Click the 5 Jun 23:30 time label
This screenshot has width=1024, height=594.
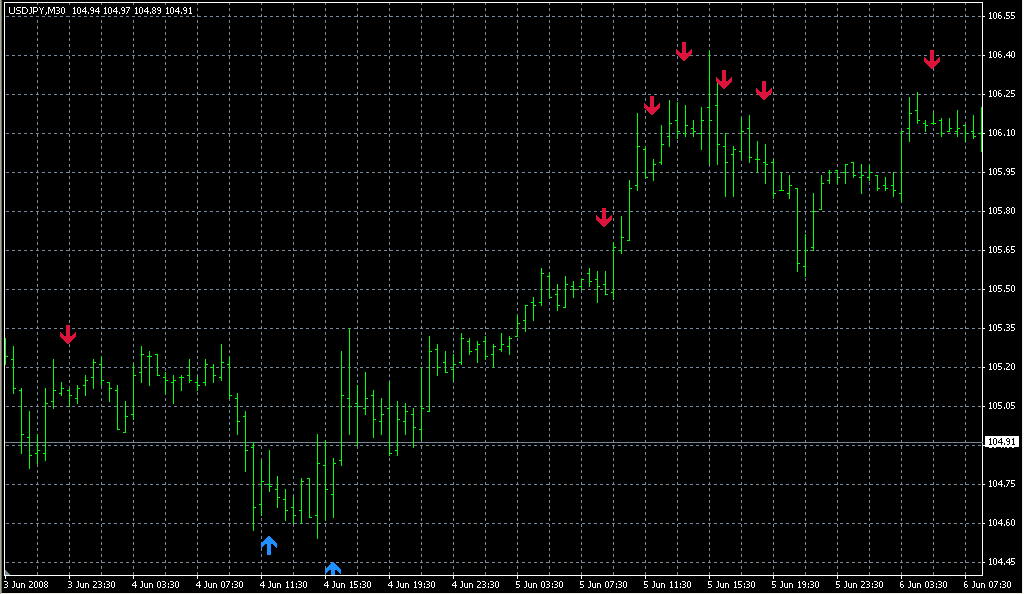tap(859, 585)
